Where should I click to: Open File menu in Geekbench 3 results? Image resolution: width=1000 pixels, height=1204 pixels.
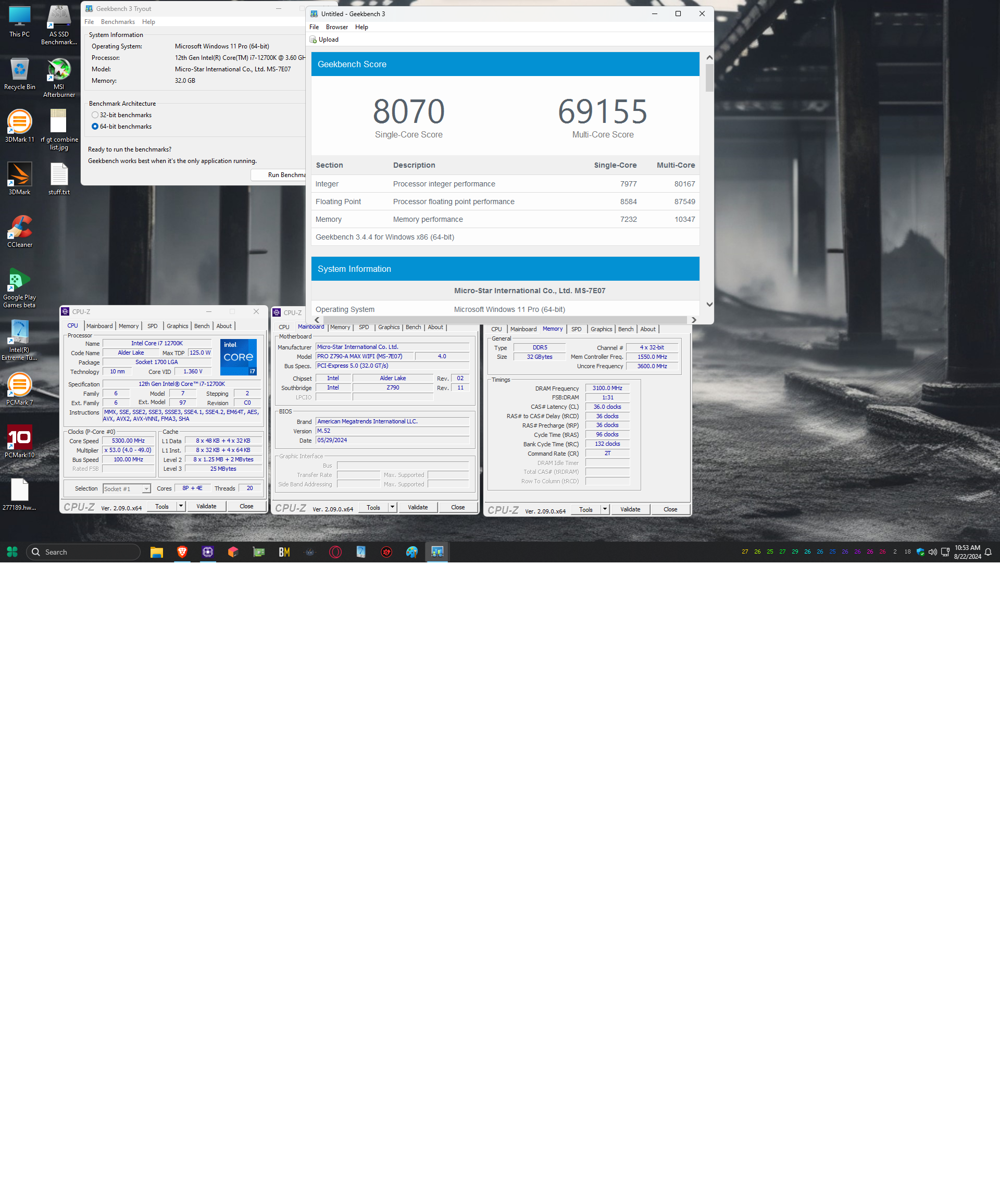click(314, 27)
